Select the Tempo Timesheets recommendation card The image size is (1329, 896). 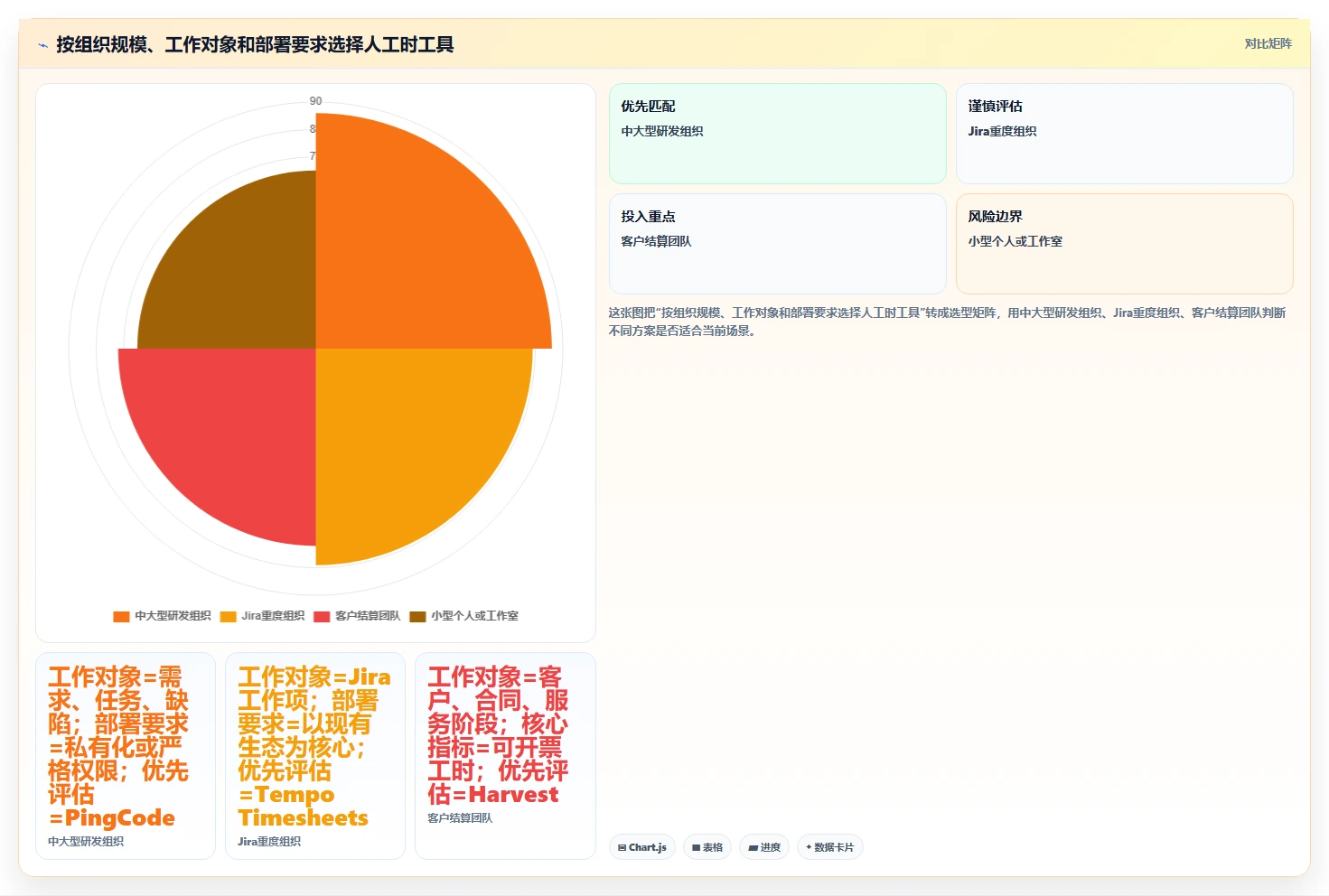click(315, 756)
